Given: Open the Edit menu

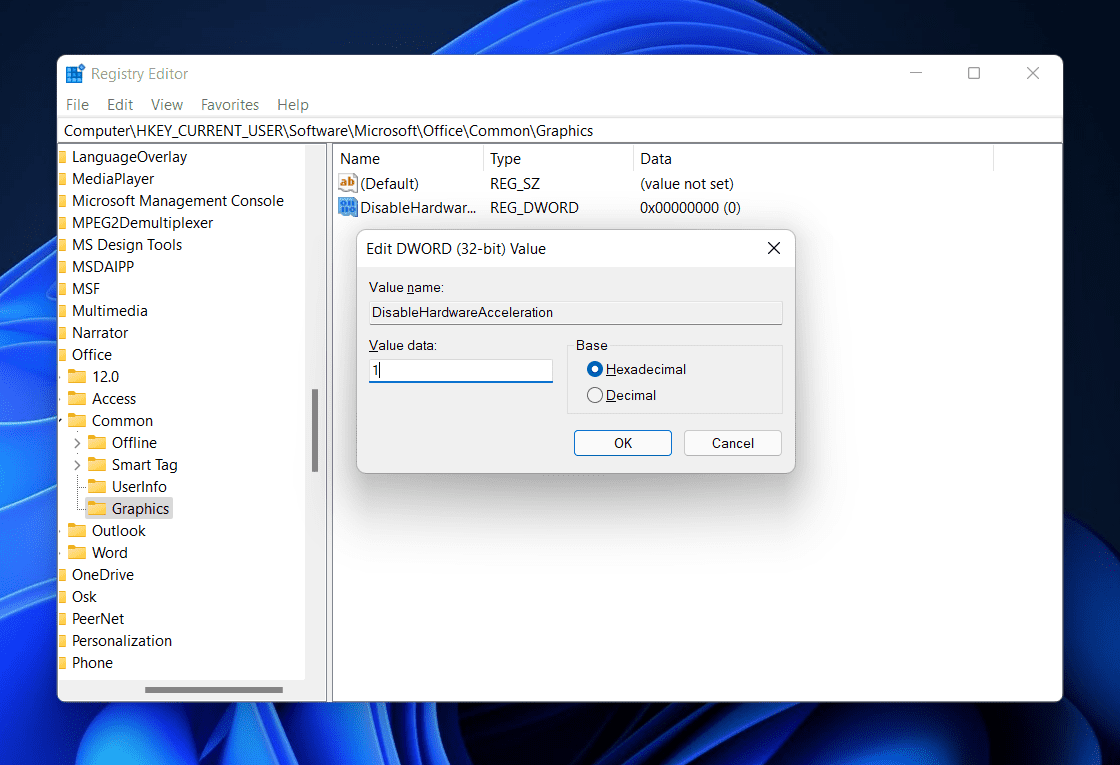Looking at the screenshot, I should [120, 105].
